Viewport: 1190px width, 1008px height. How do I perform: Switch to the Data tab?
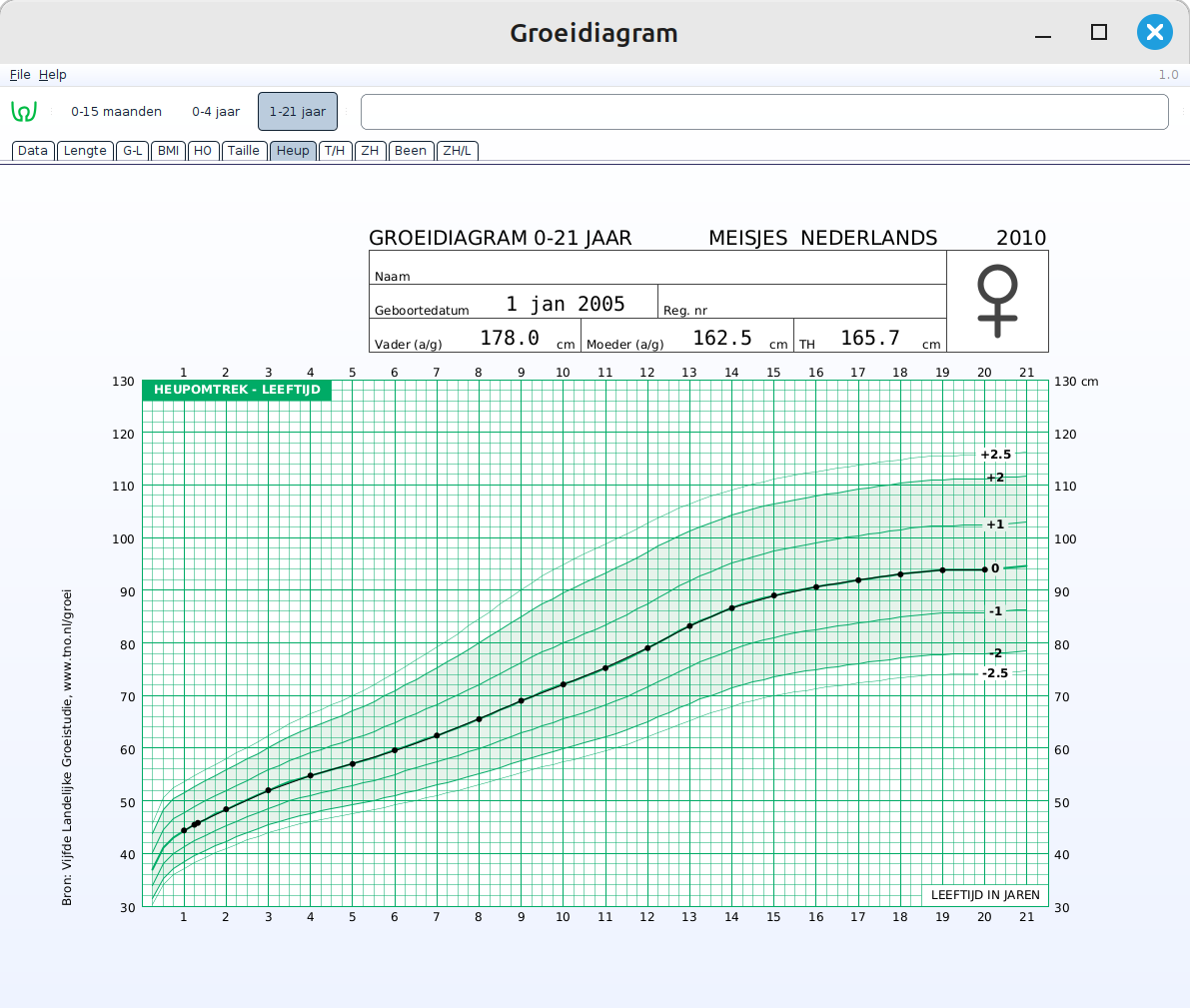[33, 151]
